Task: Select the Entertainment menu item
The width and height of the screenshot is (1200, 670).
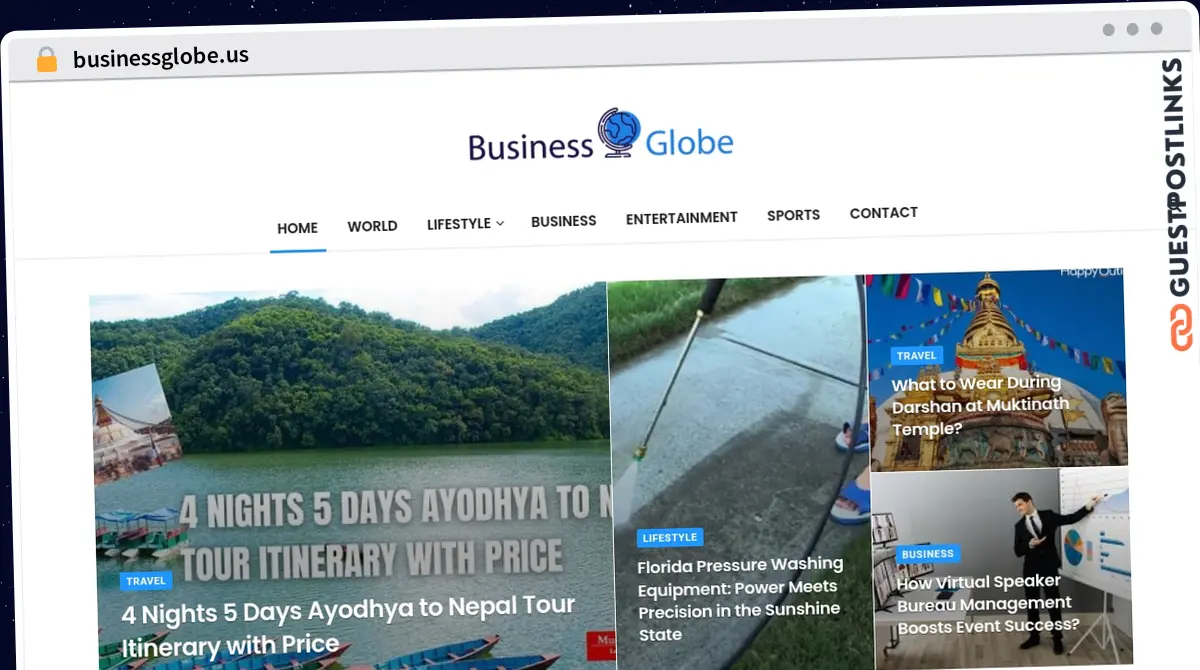Action: tap(681, 218)
